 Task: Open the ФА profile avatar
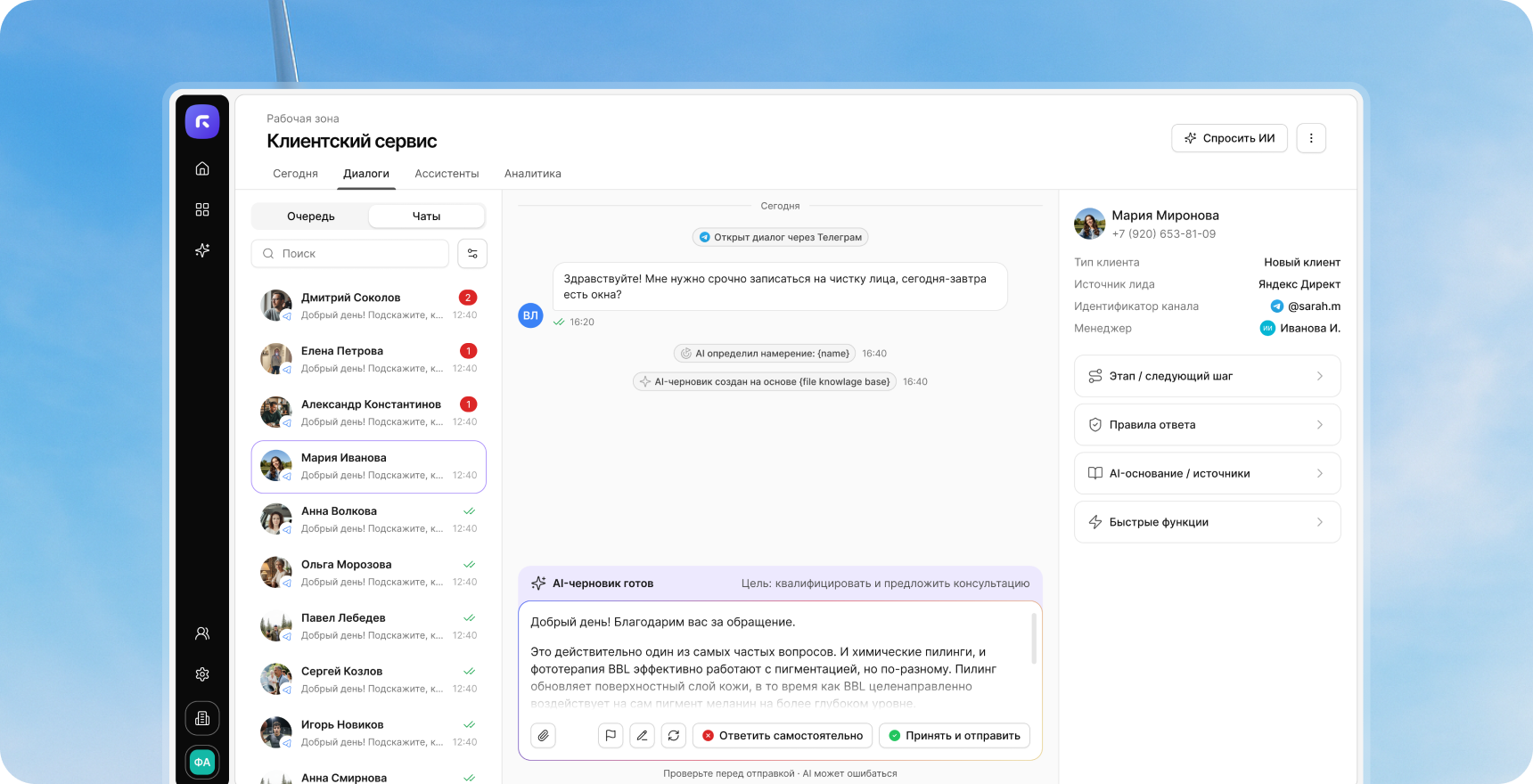(202, 762)
